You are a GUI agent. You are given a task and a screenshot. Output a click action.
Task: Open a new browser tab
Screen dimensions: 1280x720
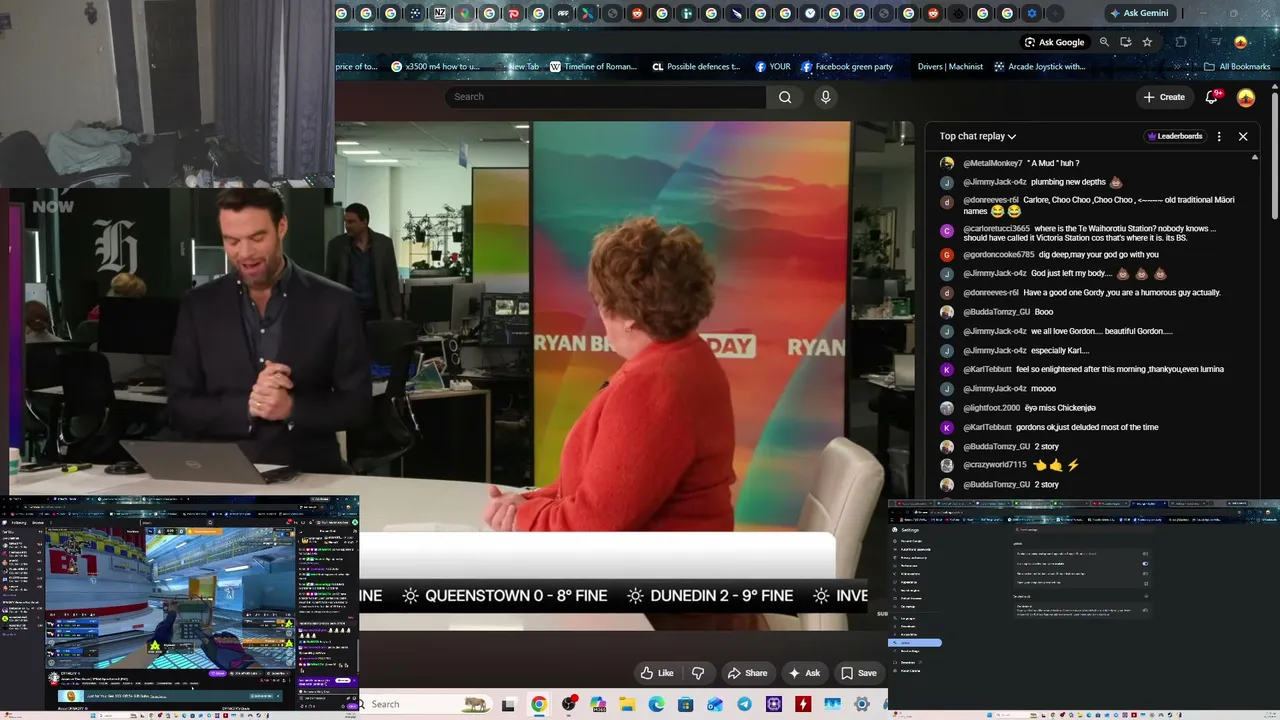pyautogui.click(x=1056, y=13)
